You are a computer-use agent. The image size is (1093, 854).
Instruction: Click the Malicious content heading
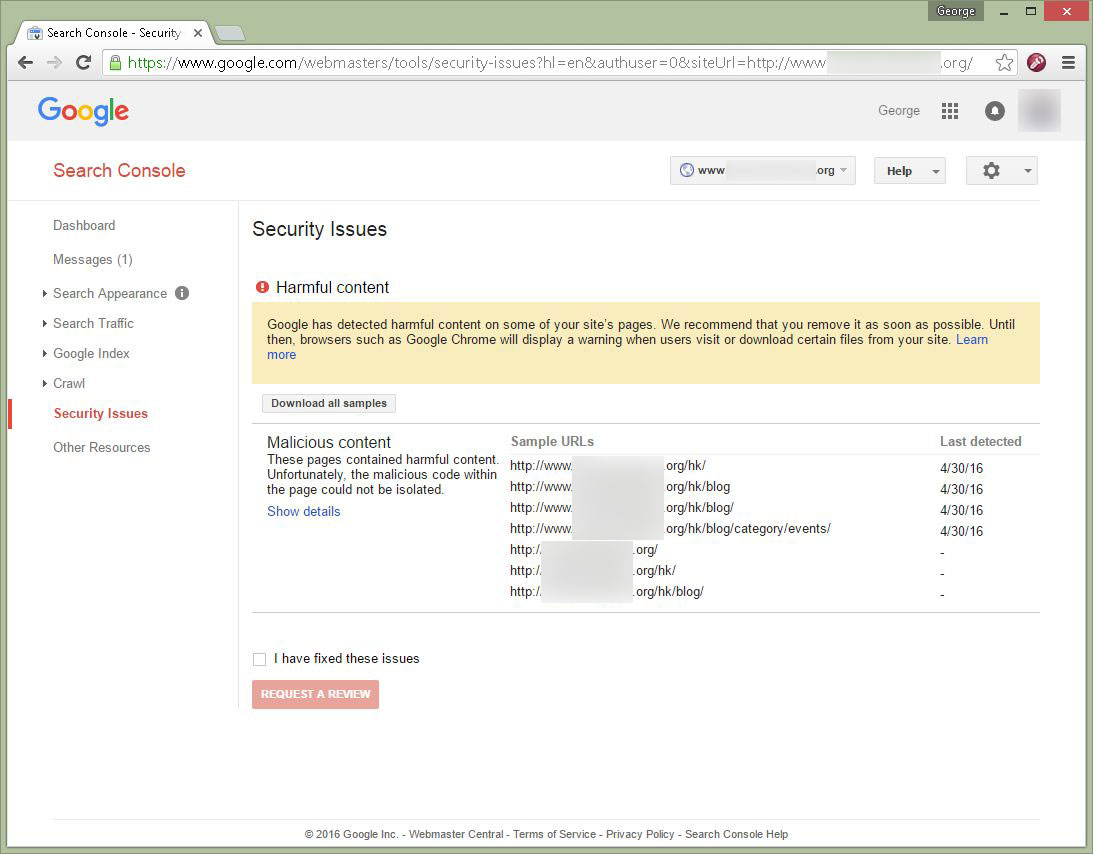(x=329, y=443)
